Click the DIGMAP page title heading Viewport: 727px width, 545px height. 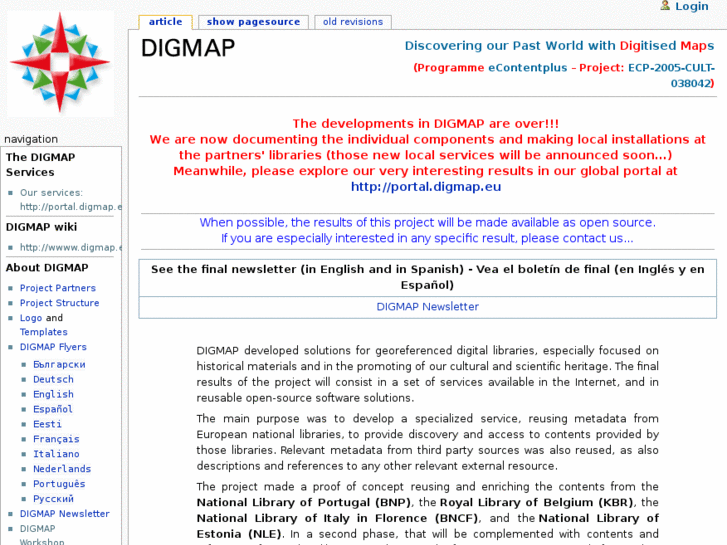point(188,48)
